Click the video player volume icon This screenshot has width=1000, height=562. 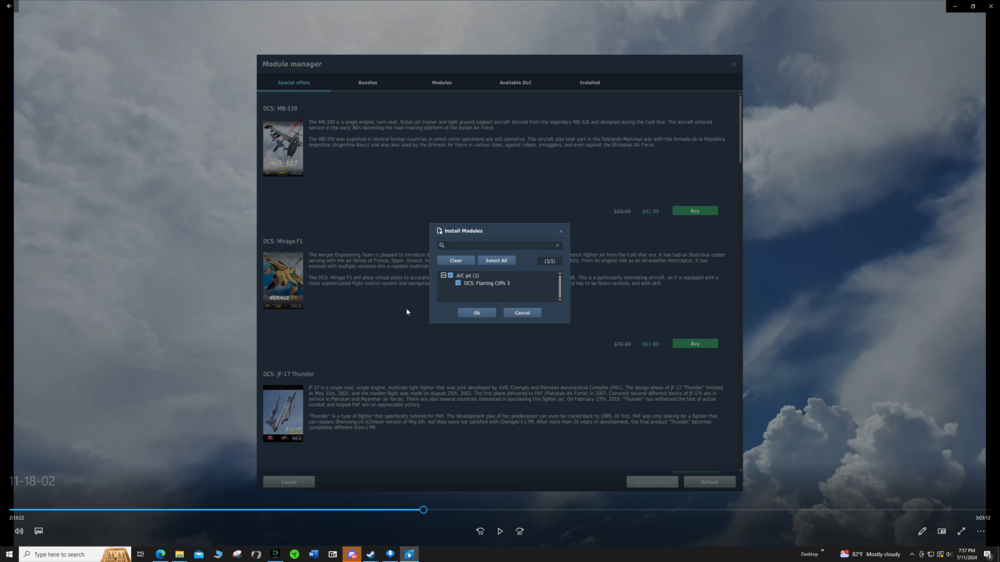pos(19,531)
